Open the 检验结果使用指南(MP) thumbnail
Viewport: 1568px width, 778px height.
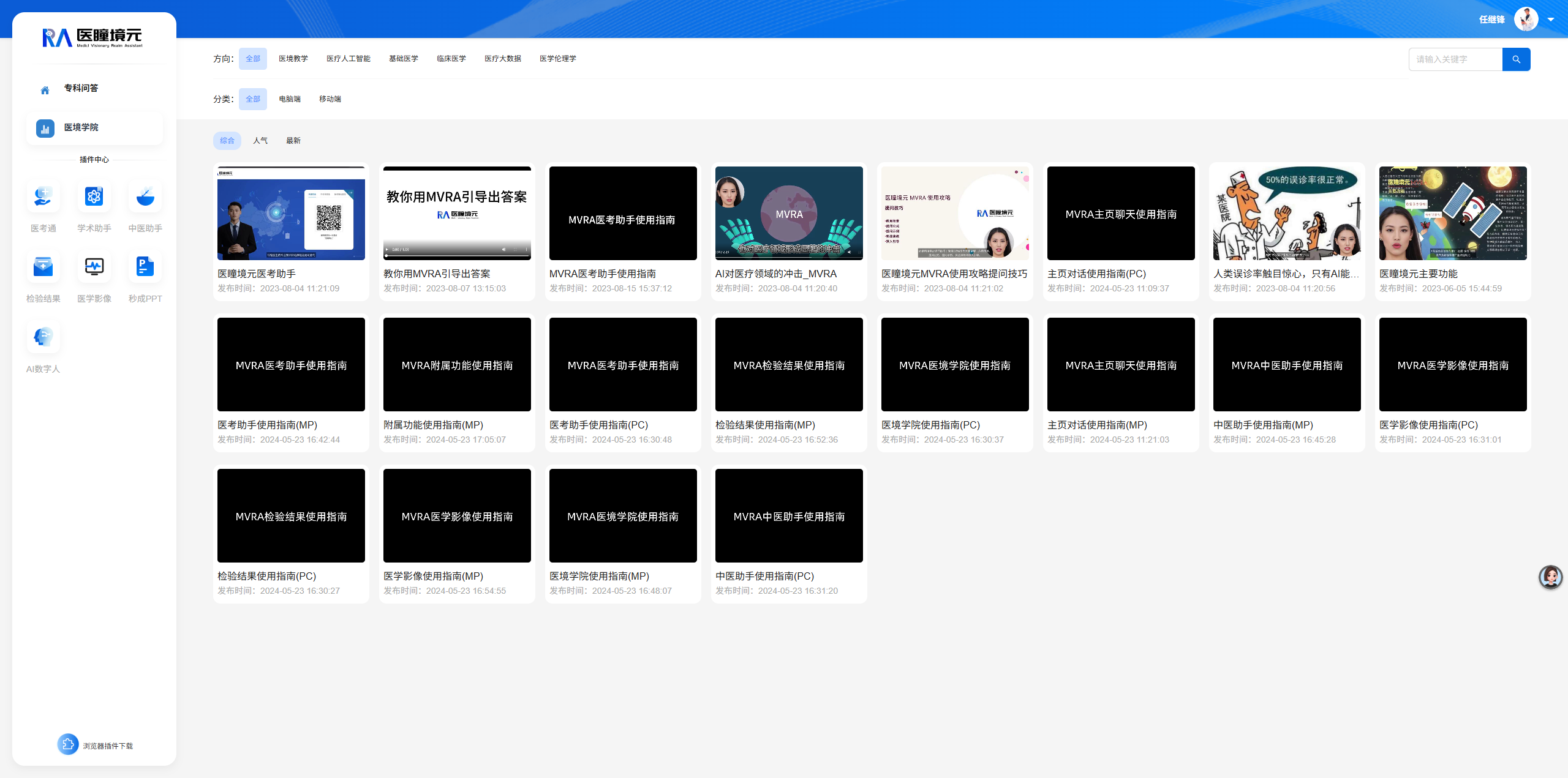[x=789, y=364]
